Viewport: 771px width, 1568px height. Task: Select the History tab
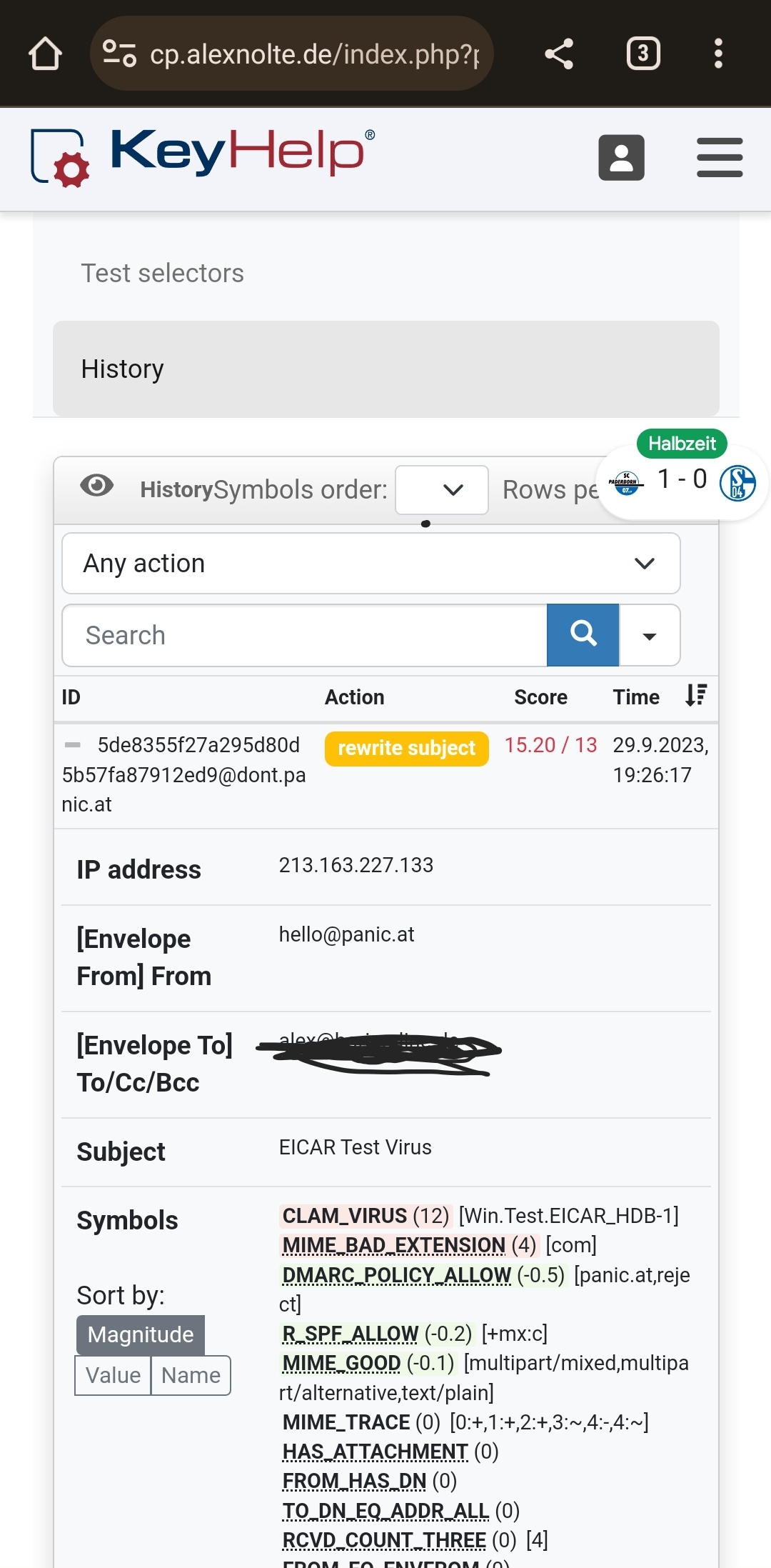point(385,369)
